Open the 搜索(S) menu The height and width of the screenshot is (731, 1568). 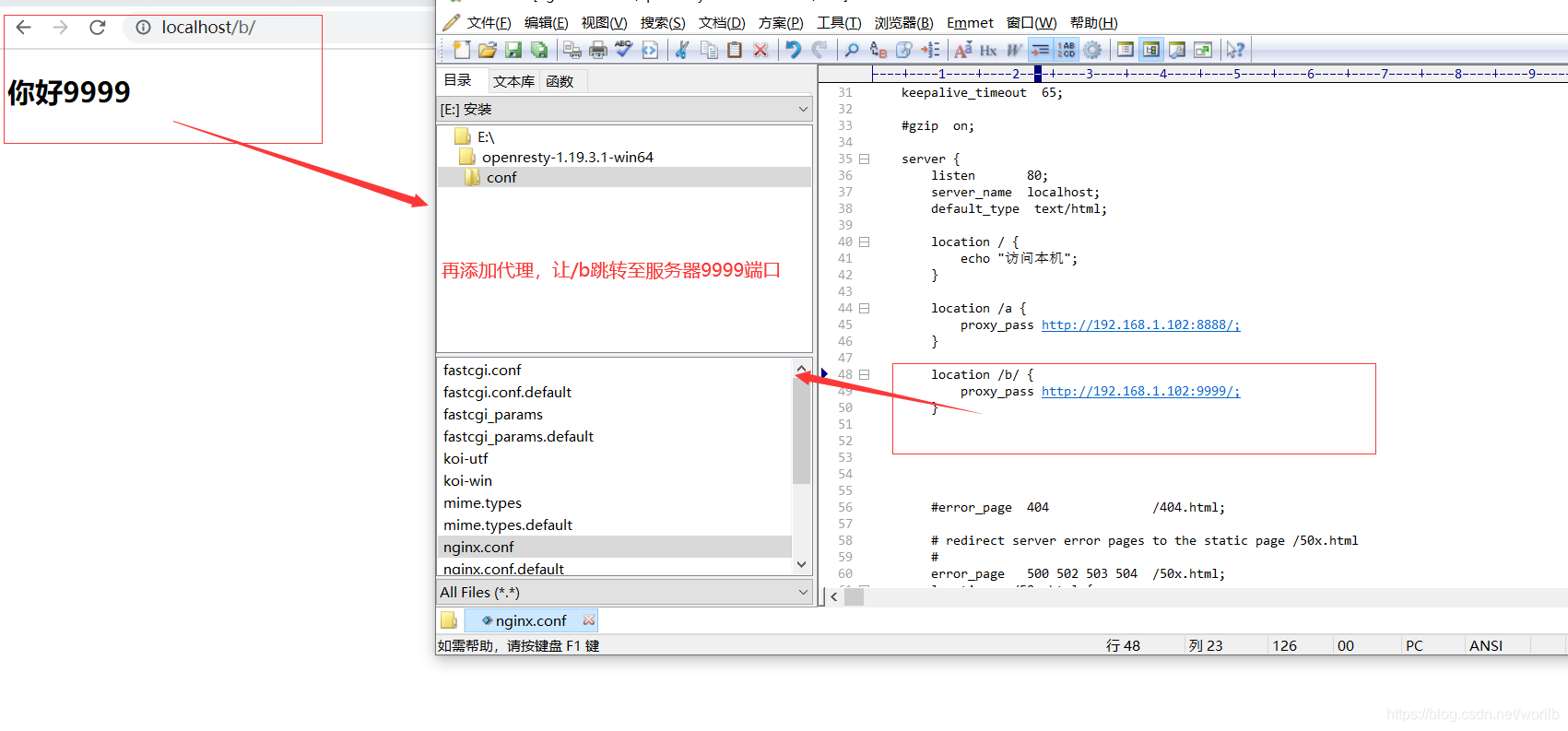tap(663, 23)
